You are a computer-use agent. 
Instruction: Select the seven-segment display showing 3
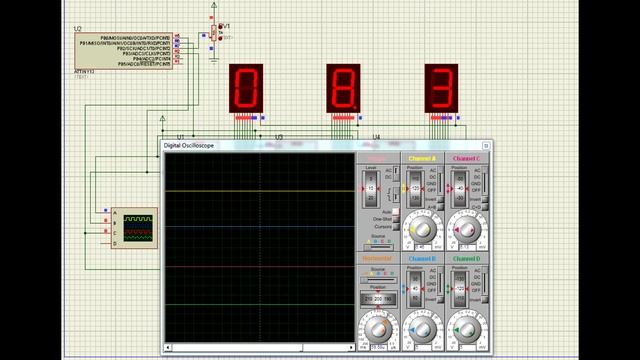441,88
